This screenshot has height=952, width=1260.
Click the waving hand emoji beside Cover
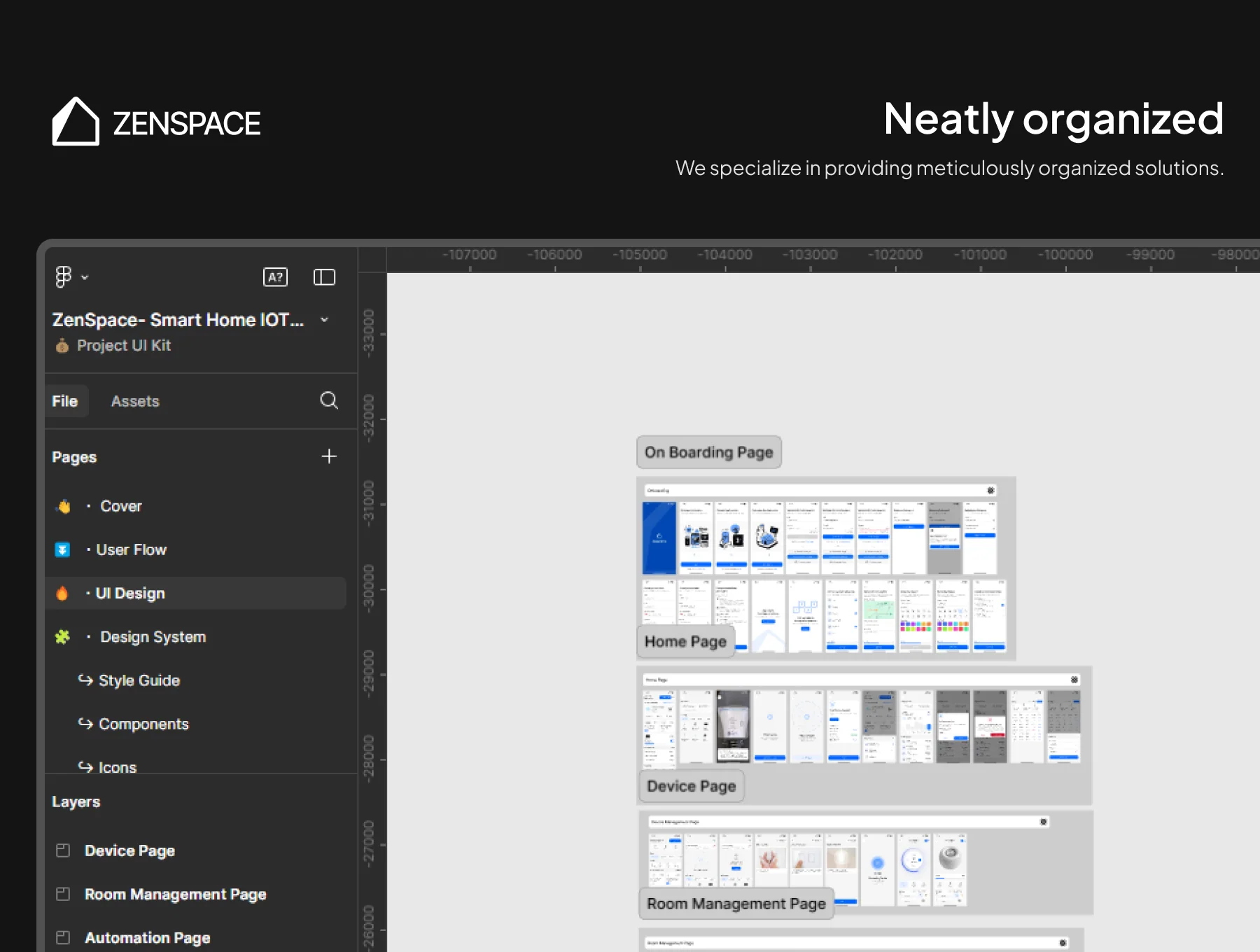point(63,506)
